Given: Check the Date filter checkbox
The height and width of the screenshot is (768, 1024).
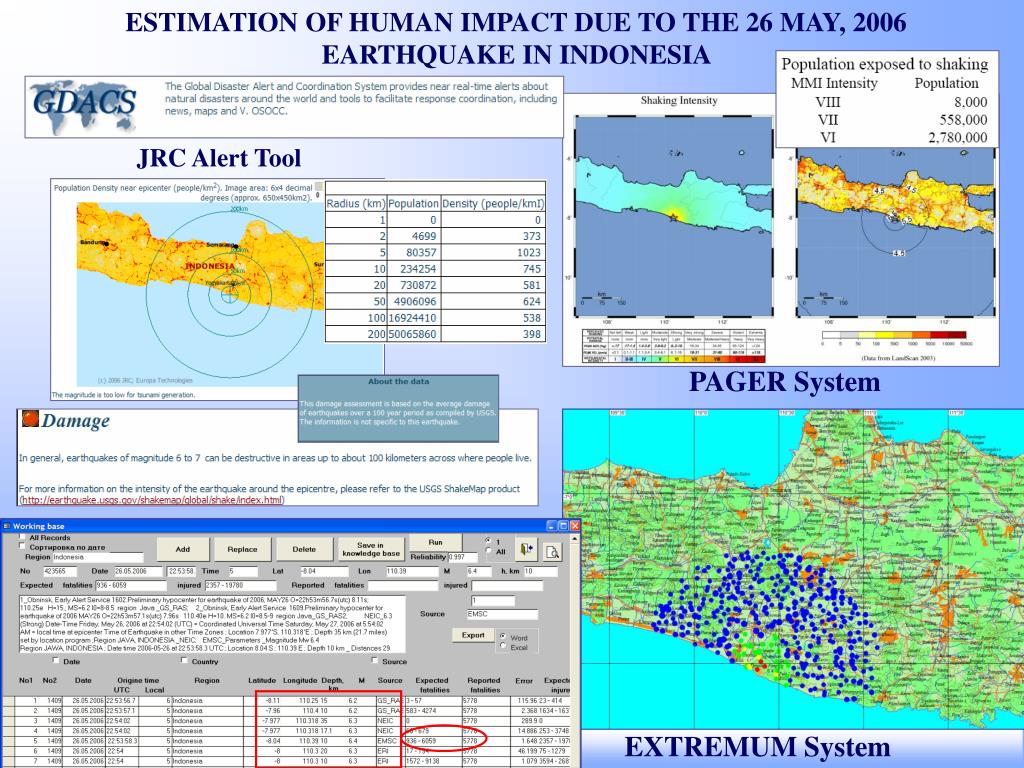Looking at the screenshot, I should (x=56, y=661).
